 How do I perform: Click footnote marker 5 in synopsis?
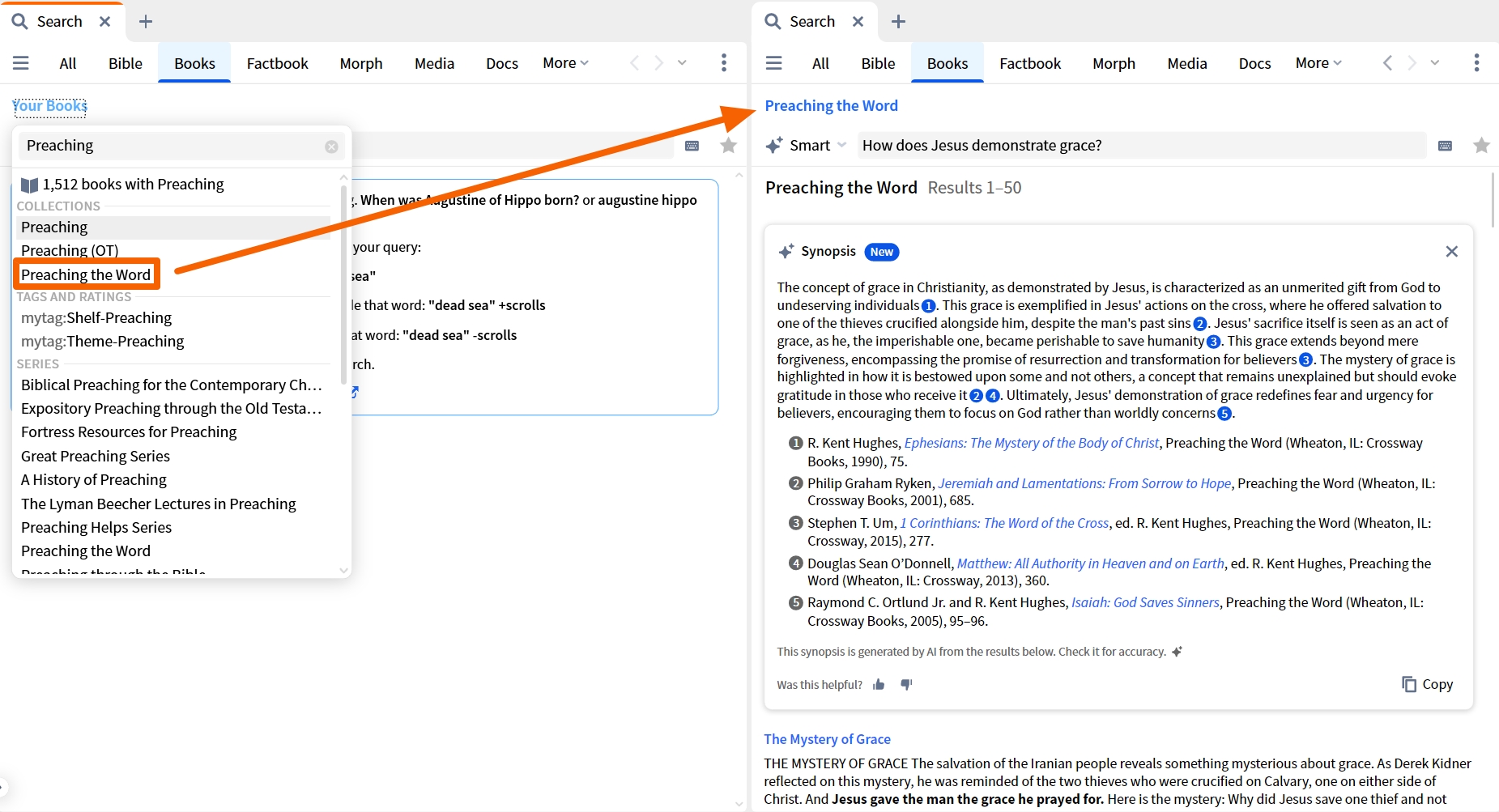[1224, 414]
